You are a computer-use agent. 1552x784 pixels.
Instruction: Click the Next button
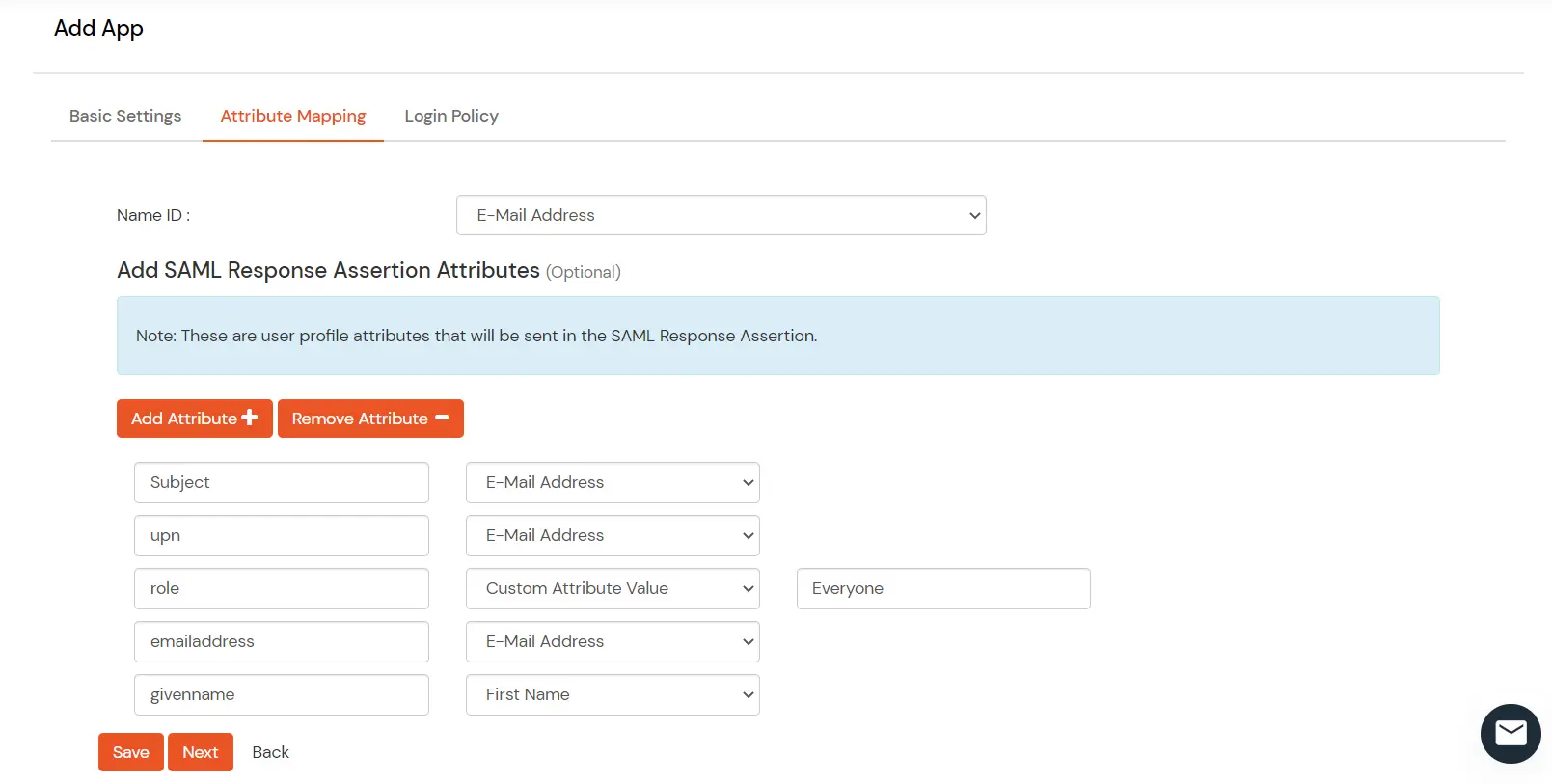tap(201, 752)
